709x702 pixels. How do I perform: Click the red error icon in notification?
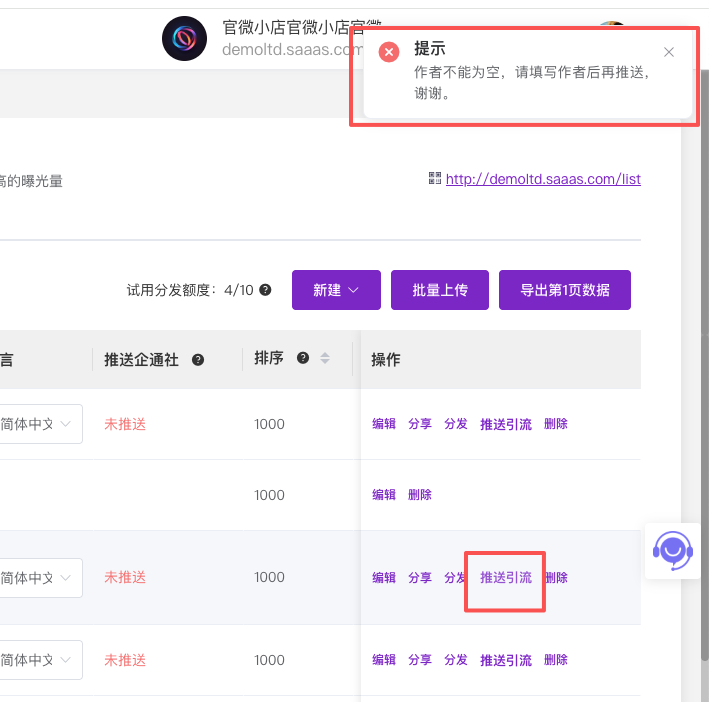pyautogui.click(x=389, y=52)
